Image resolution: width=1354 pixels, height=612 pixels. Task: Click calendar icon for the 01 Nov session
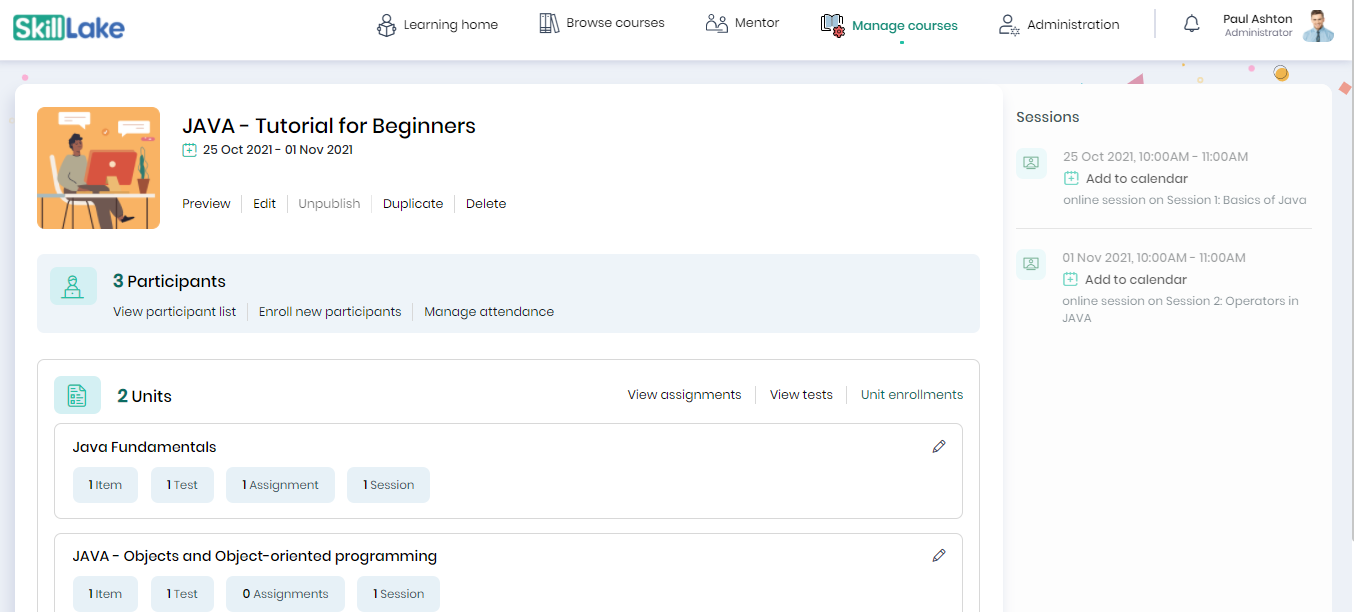tap(1071, 280)
